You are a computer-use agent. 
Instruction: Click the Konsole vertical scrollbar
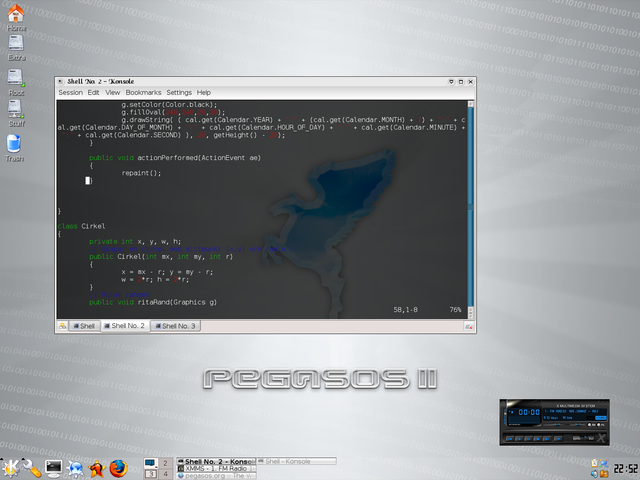[x=471, y=206]
